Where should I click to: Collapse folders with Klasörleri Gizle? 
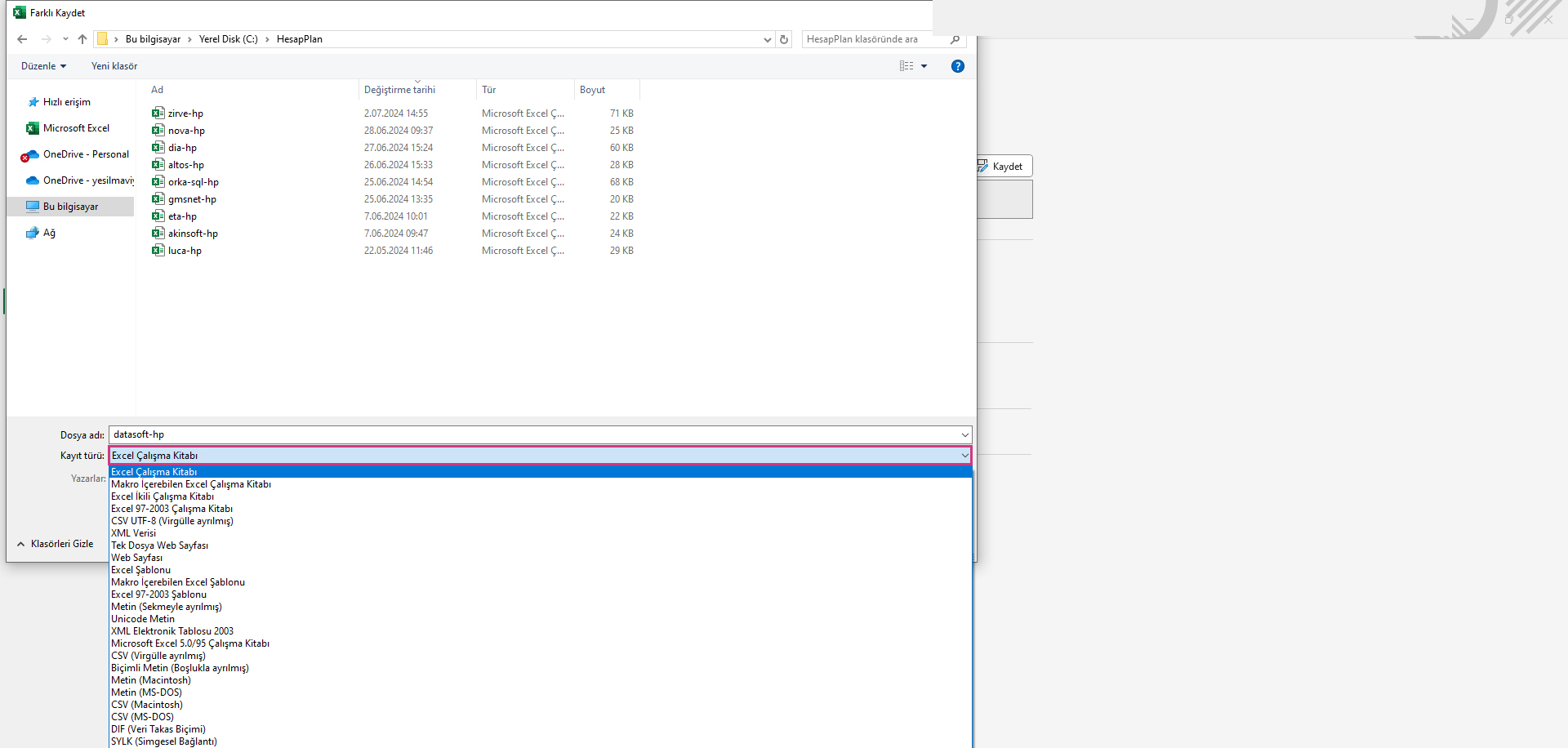point(56,544)
